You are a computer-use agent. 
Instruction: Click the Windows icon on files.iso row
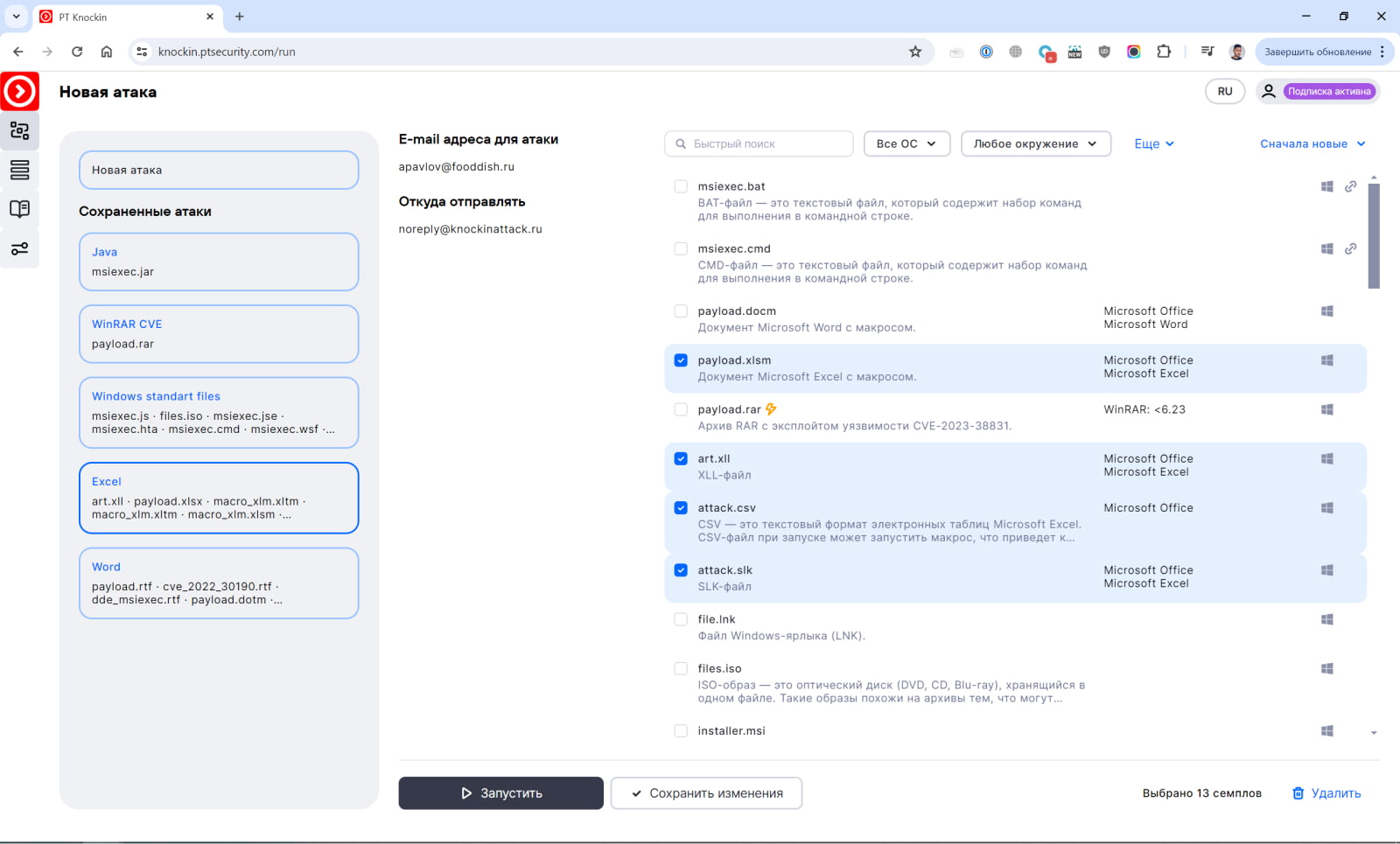pyautogui.click(x=1327, y=668)
